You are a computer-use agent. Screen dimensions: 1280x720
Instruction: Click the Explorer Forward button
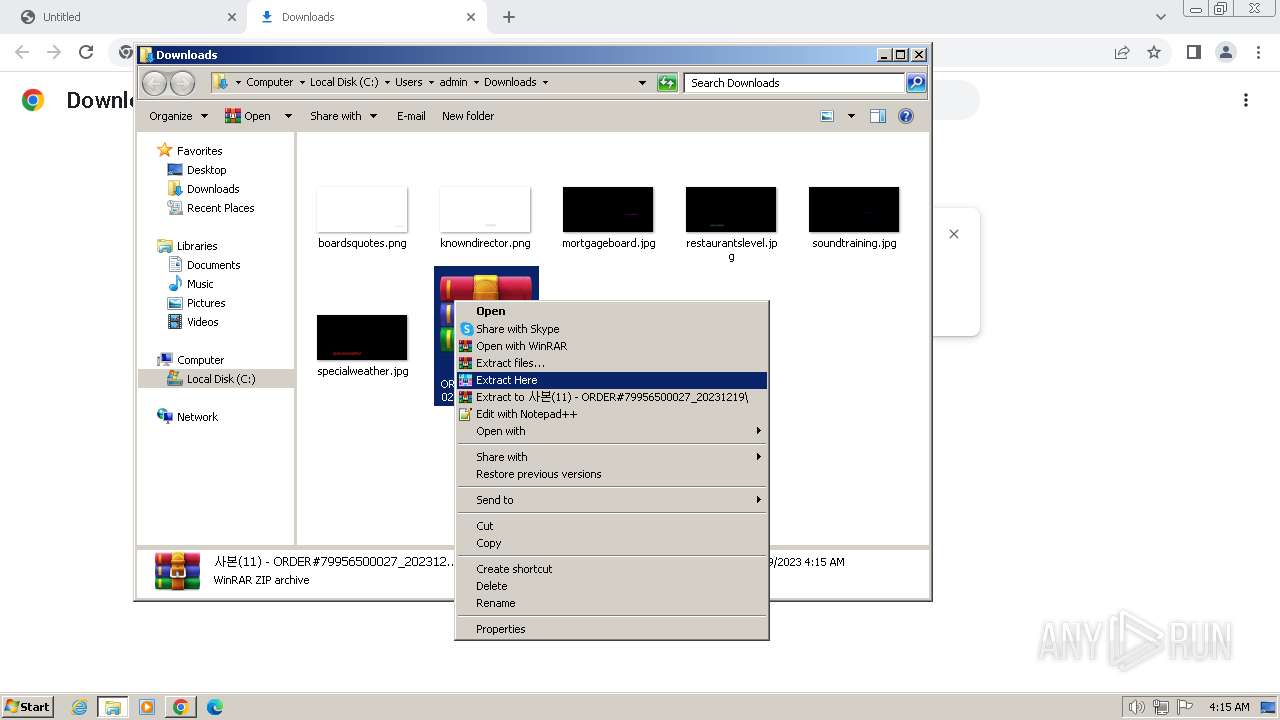click(182, 83)
